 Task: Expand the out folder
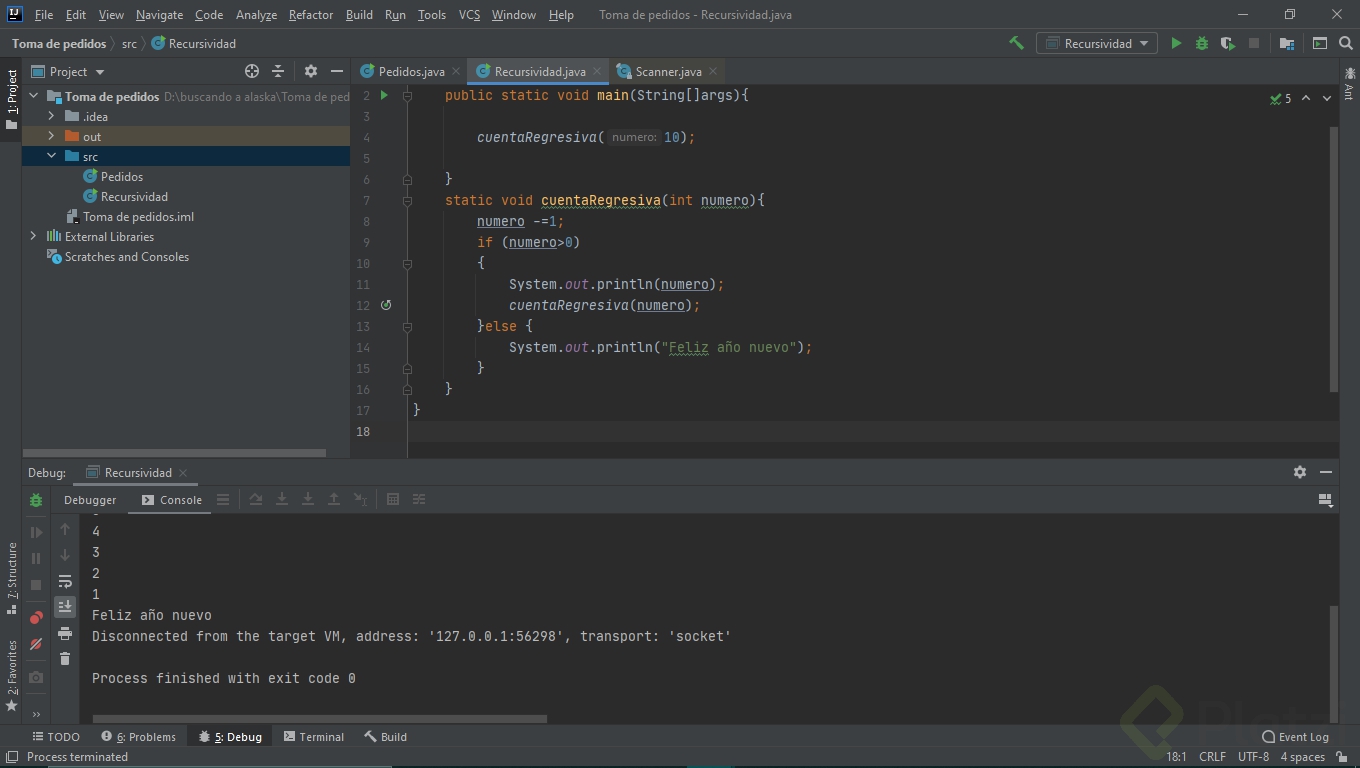tap(51, 136)
